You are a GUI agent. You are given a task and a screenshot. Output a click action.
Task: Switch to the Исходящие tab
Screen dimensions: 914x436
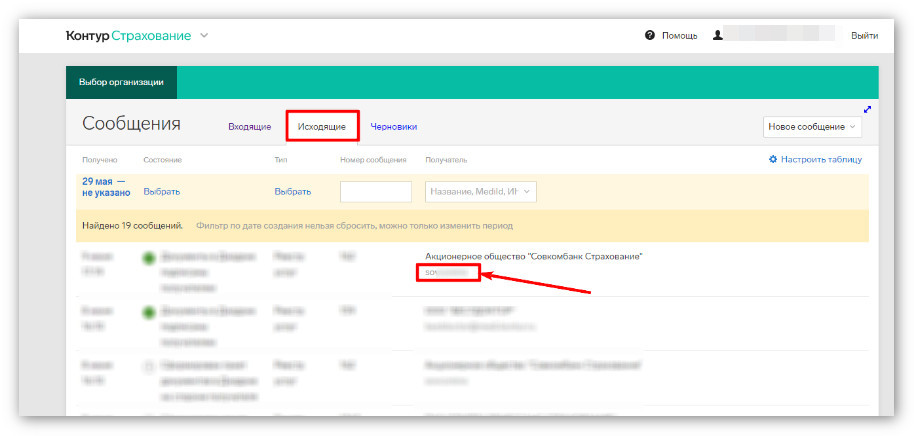click(322, 126)
